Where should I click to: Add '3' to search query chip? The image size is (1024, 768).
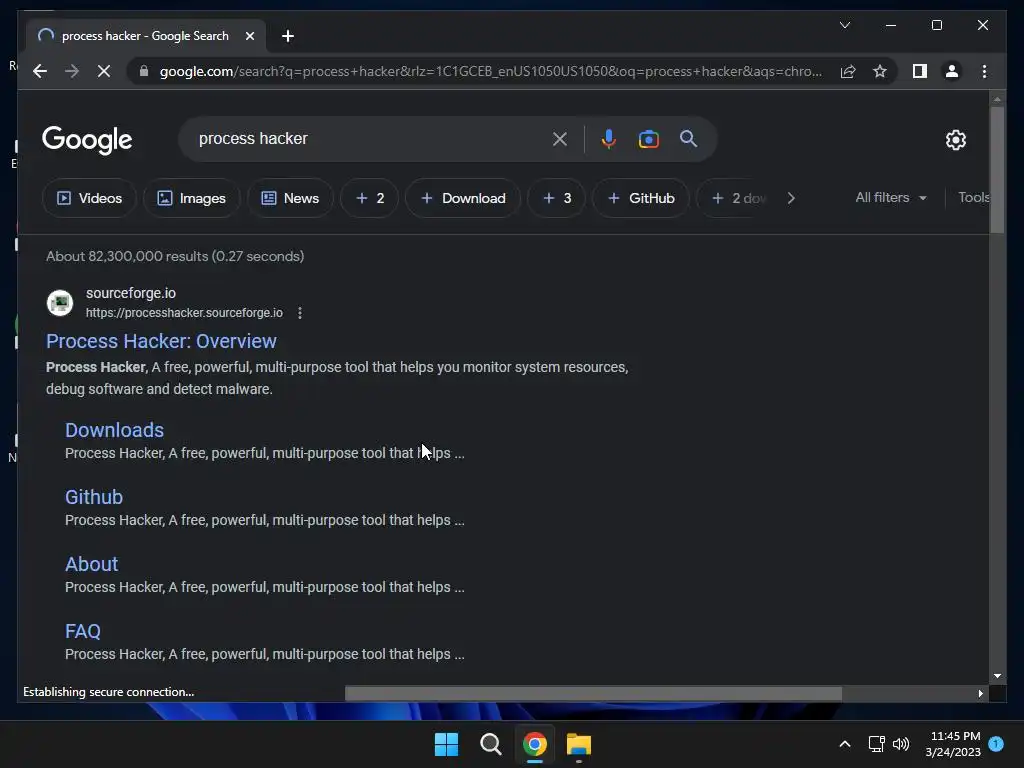[556, 198]
